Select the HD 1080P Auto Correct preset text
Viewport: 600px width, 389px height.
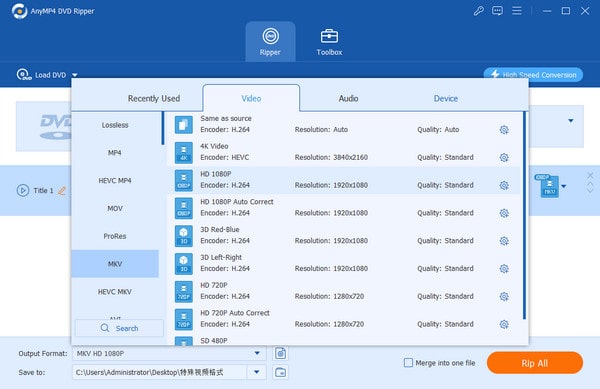point(237,202)
